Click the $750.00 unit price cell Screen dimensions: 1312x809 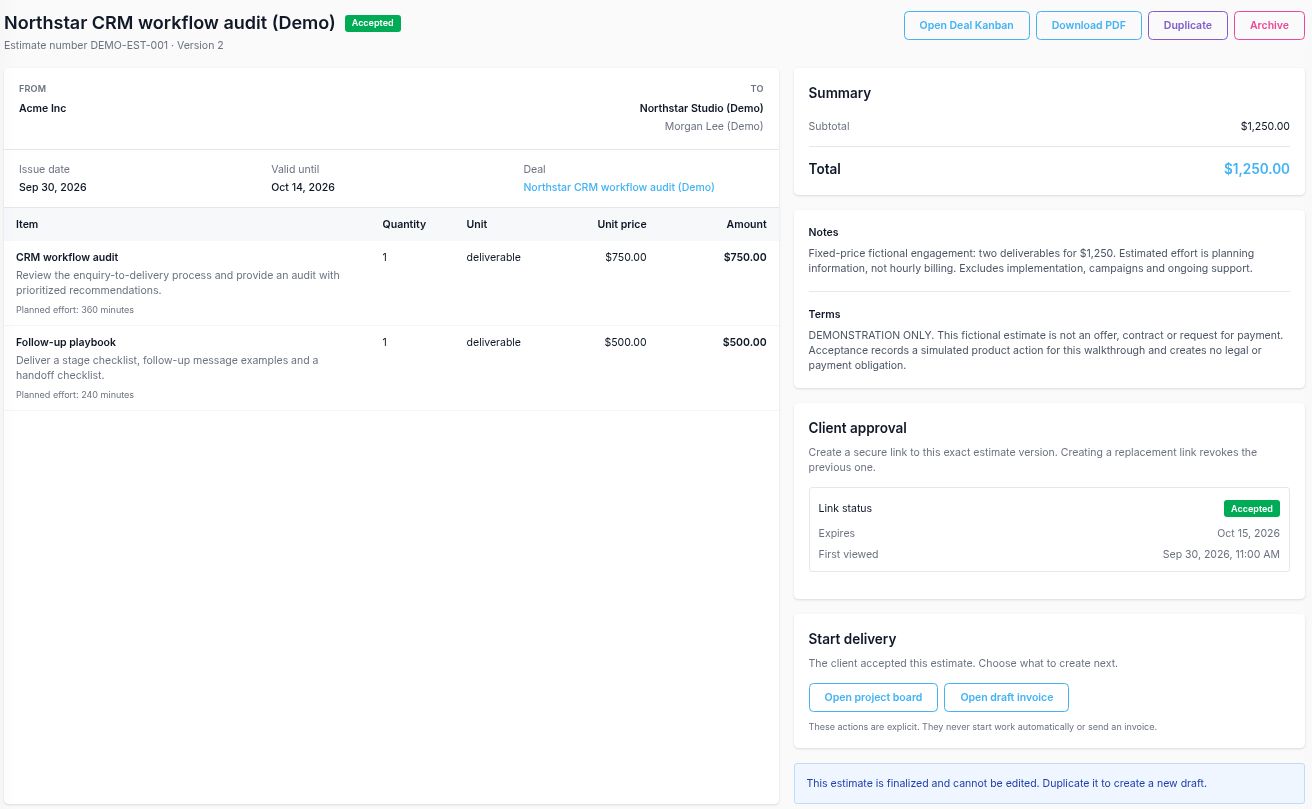(625, 257)
